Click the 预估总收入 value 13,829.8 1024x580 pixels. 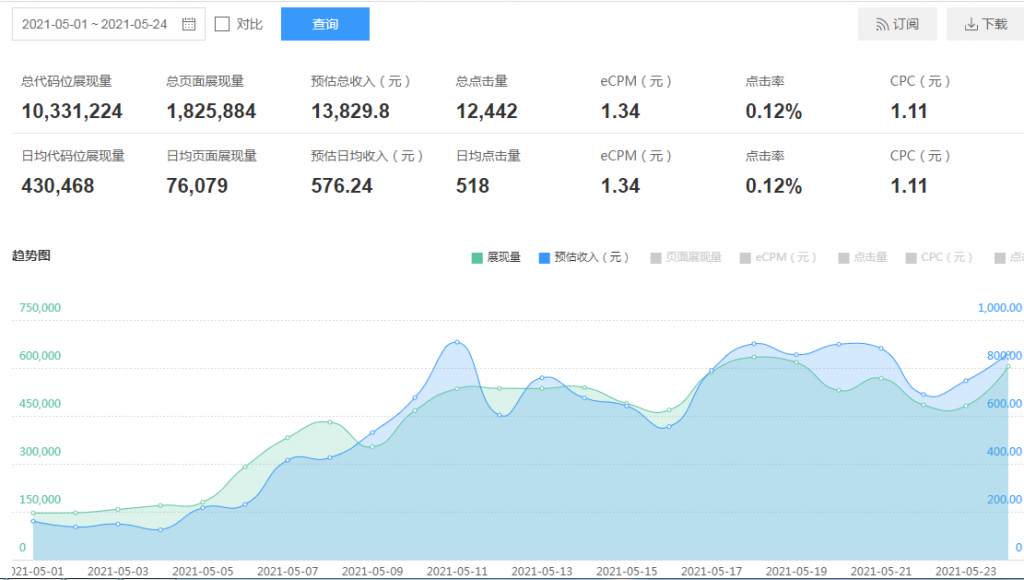[350, 111]
